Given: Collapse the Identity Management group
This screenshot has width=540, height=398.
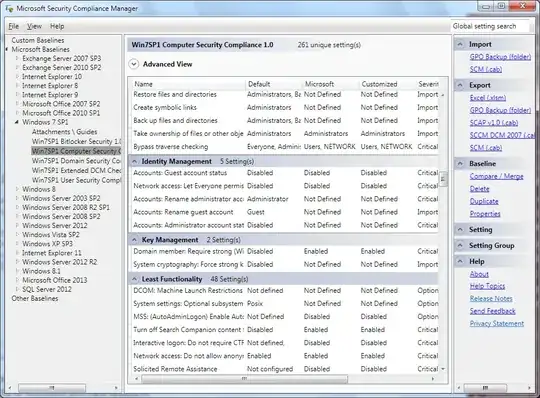Looking at the screenshot, I should [135, 161].
